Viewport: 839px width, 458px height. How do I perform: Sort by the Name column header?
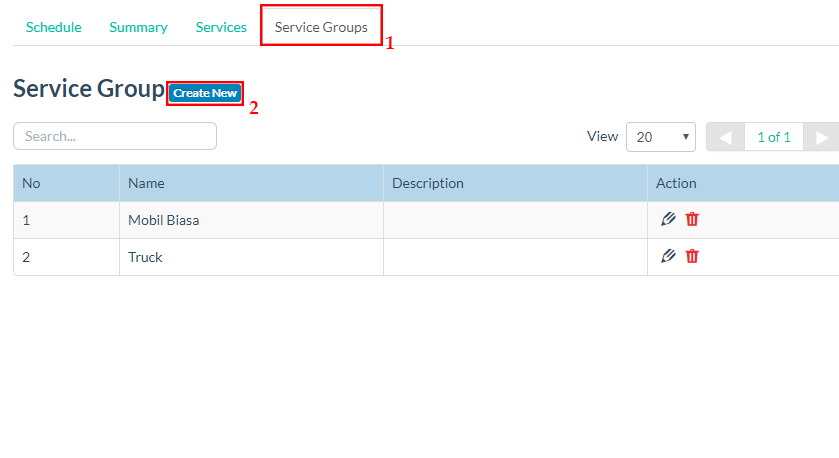pyautogui.click(x=146, y=183)
